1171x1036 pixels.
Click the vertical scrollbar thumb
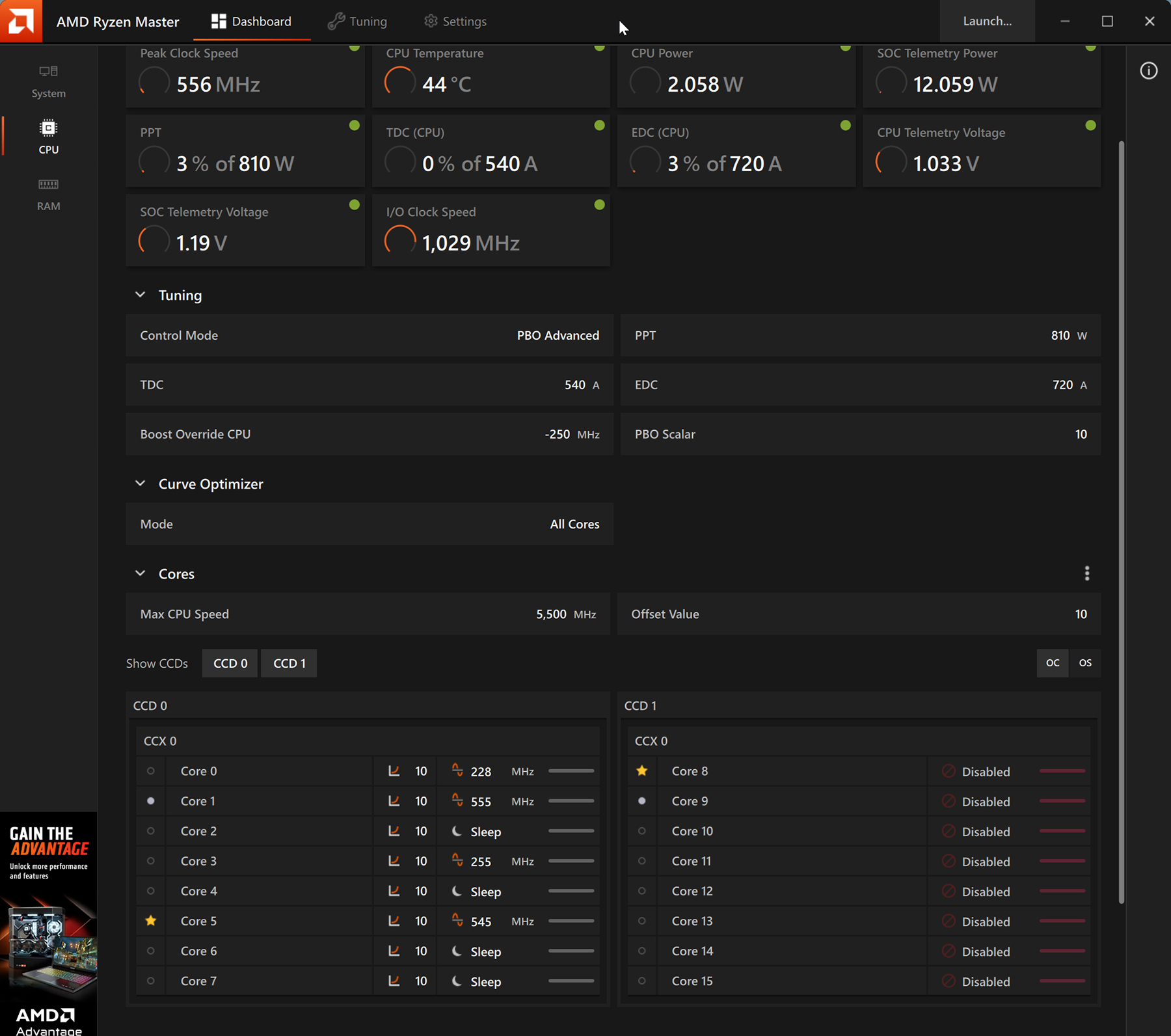point(1121,522)
